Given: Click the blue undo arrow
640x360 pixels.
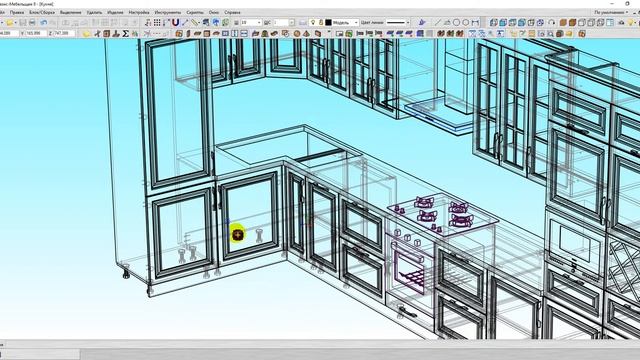Looking at the screenshot, I should pyautogui.click(x=43, y=22).
